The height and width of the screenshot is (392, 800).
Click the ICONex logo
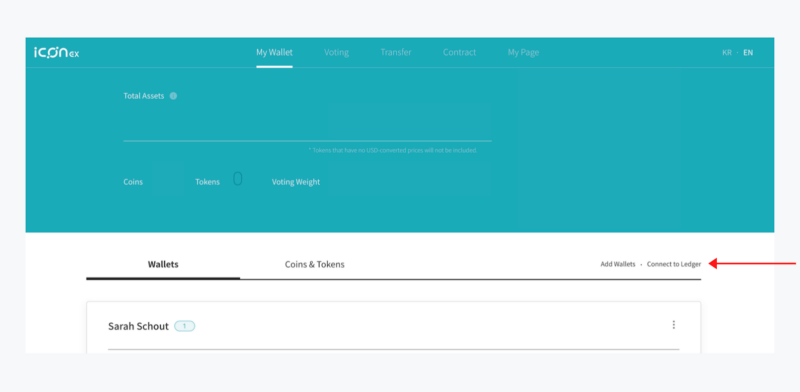57,53
